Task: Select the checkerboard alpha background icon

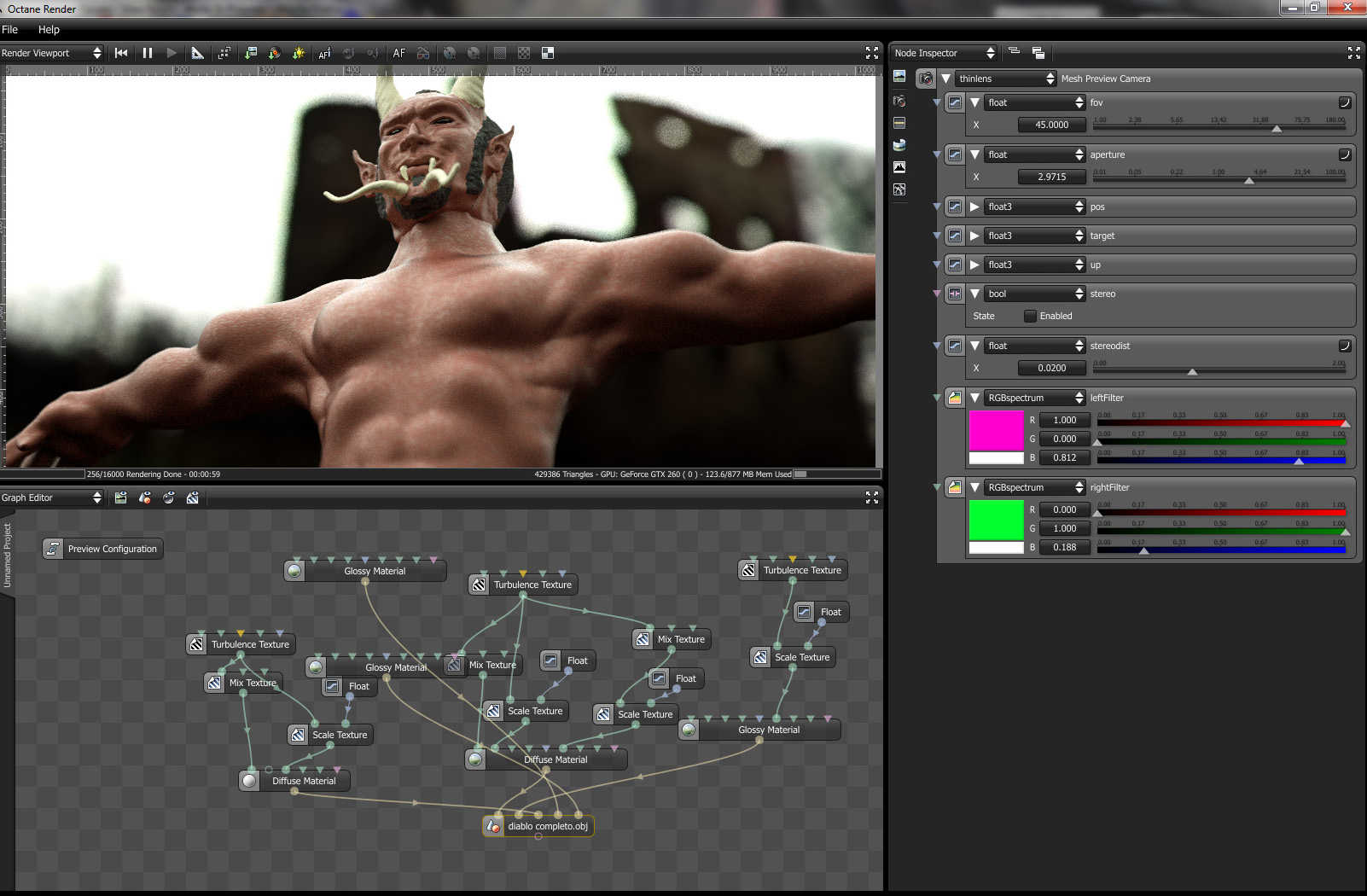Action: click(524, 53)
